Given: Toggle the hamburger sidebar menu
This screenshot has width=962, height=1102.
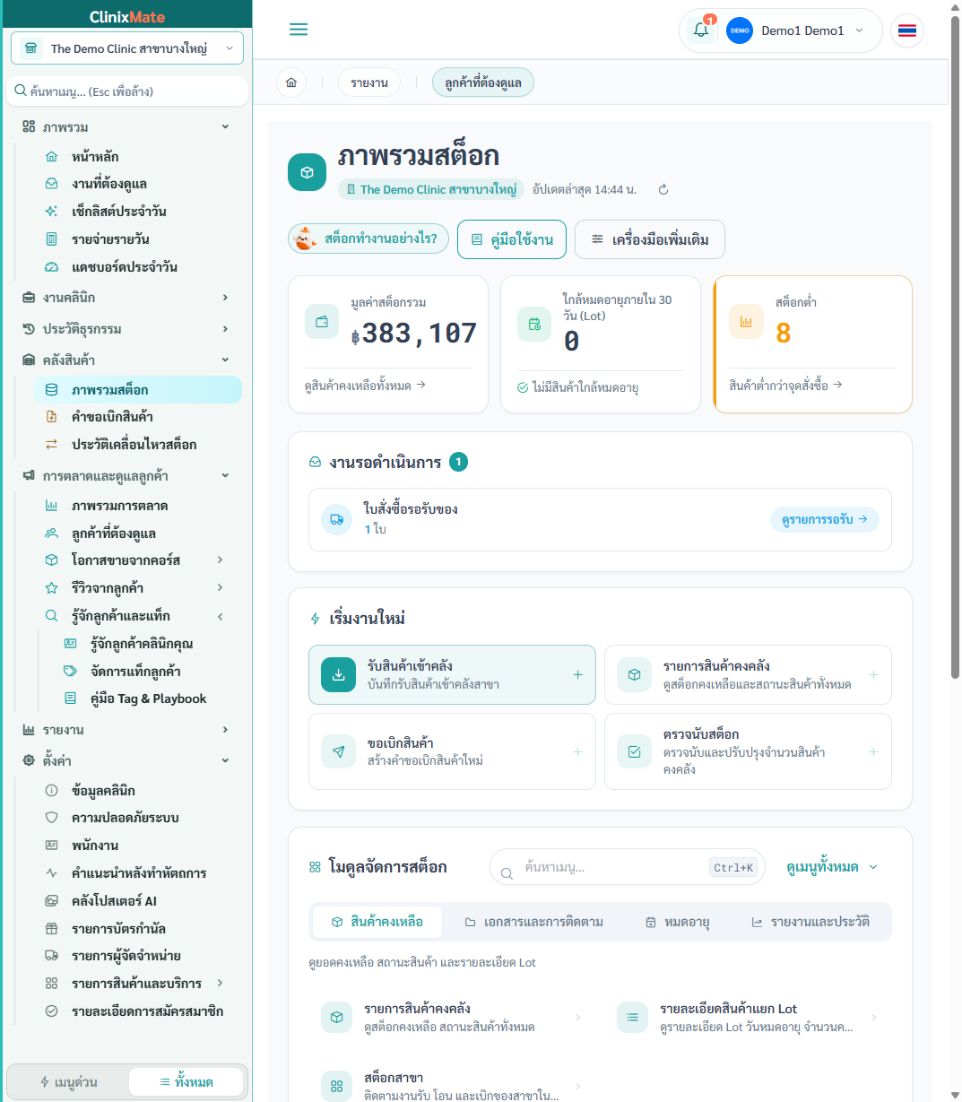Looking at the screenshot, I should [x=299, y=30].
